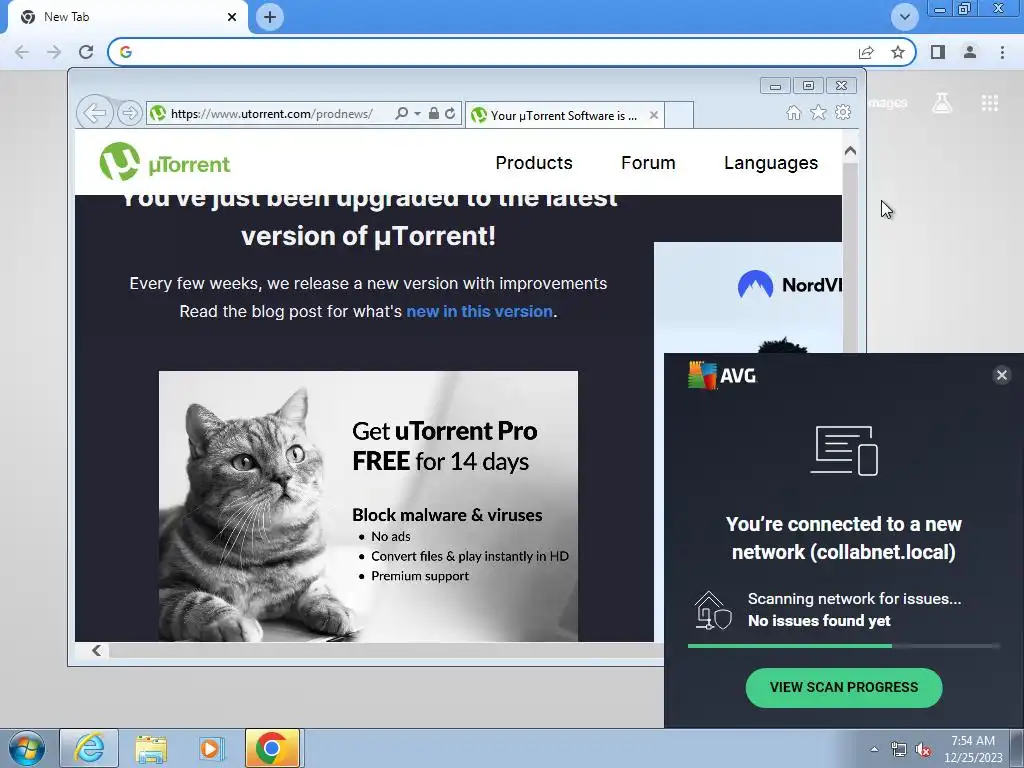Click the IE security lock icon
This screenshot has width=1024, height=768.
tap(434, 114)
